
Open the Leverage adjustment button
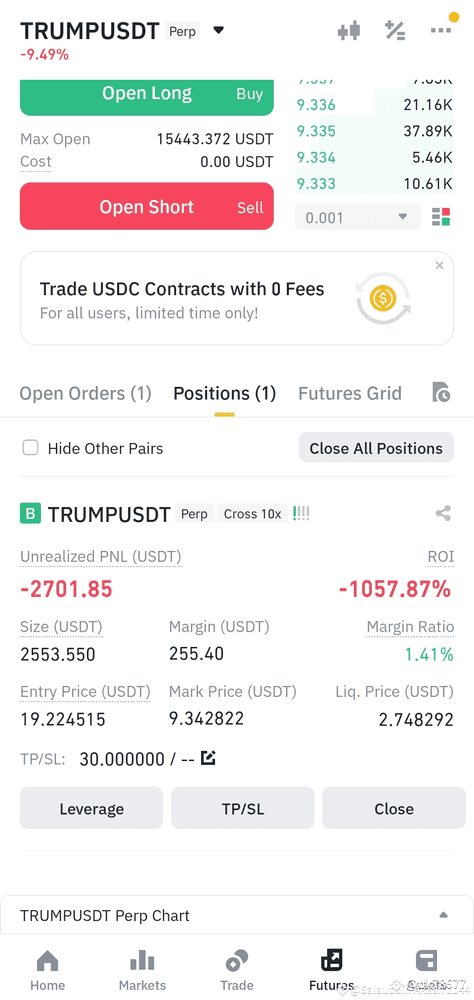[x=91, y=808]
